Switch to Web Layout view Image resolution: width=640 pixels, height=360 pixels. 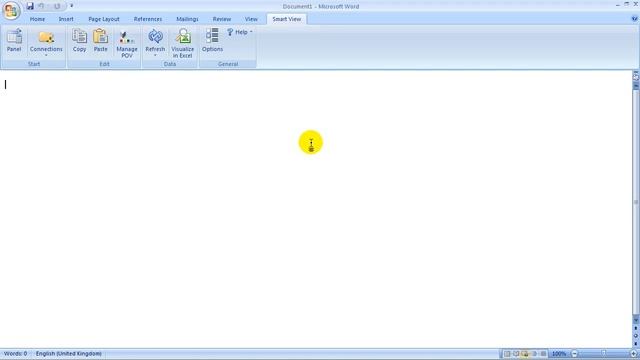[525, 354]
